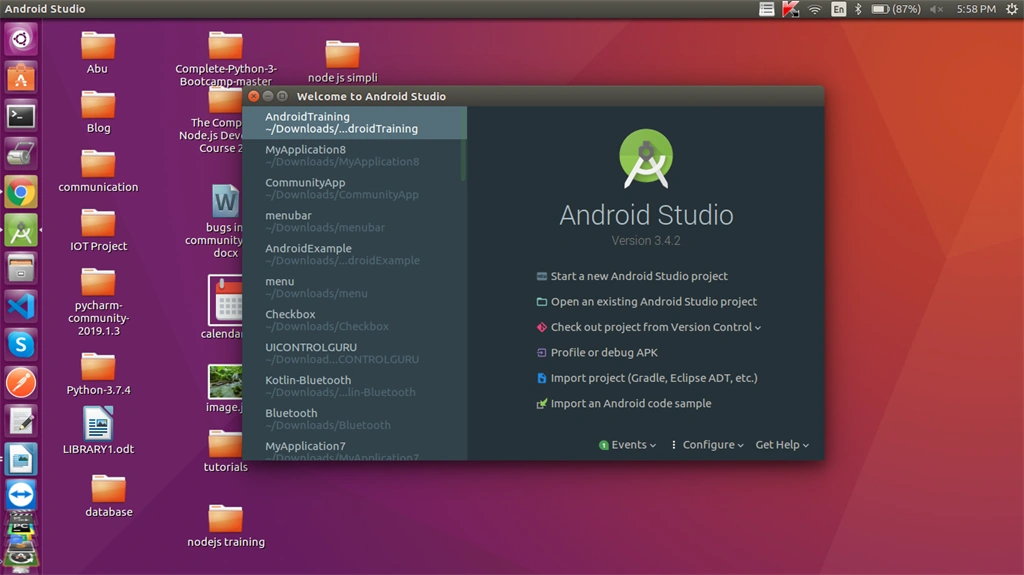
Task: Select Profile or debug APK
Action: [x=604, y=353]
